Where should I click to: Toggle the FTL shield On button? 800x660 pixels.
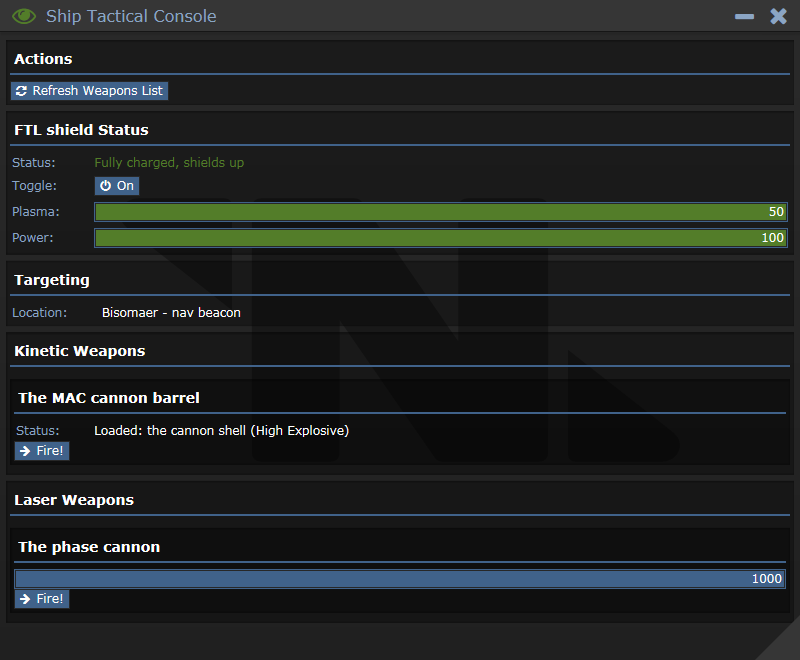click(117, 186)
